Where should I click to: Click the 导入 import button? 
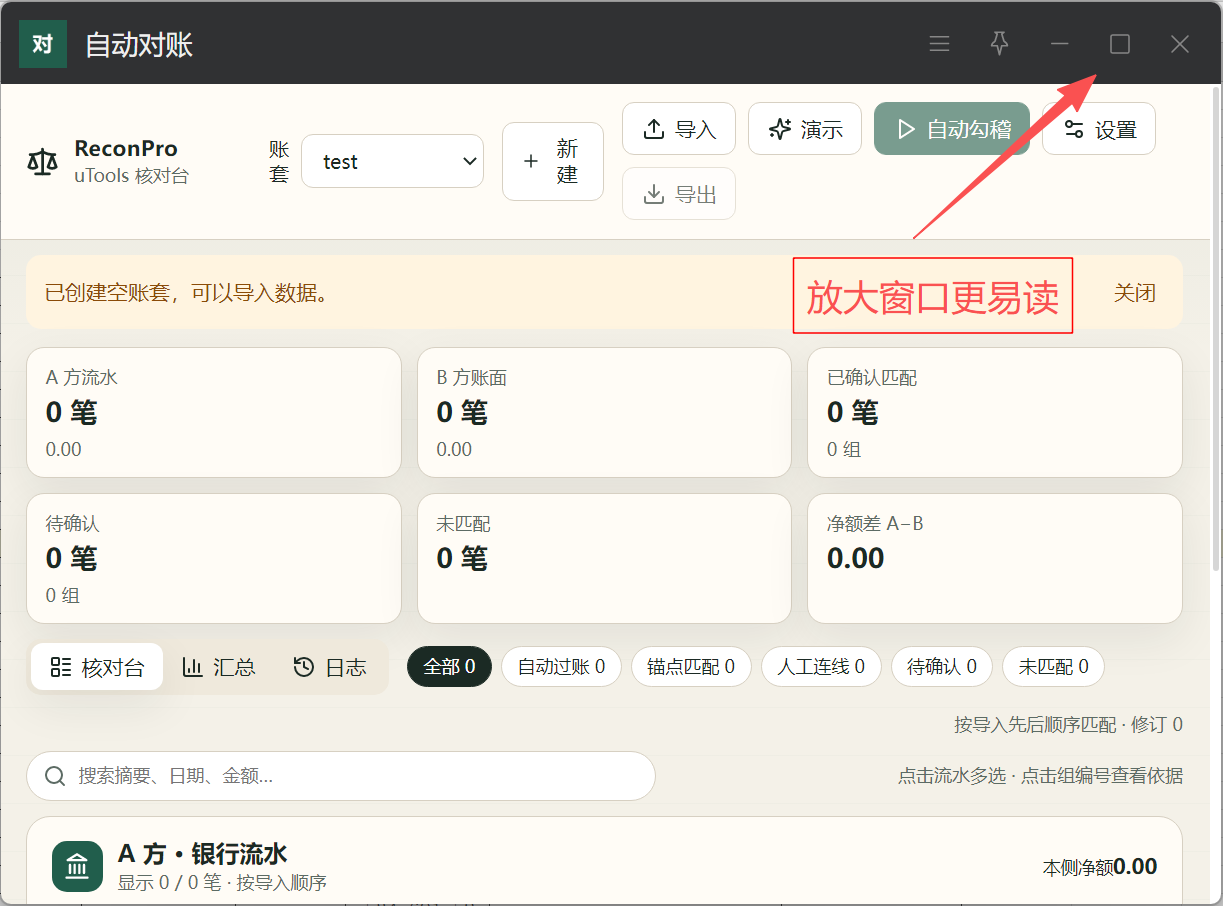pos(679,129)
